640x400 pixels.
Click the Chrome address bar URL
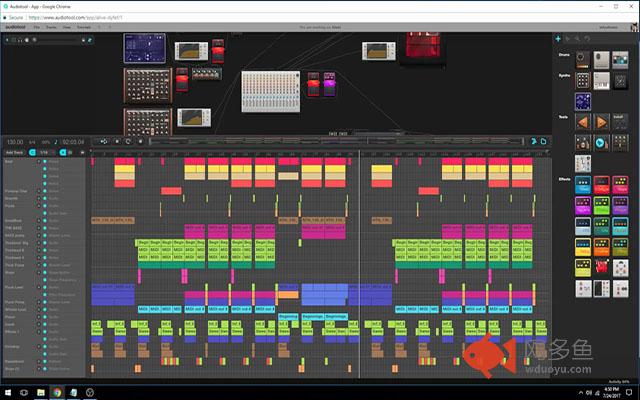pyautogui.click(x=76, y=18)
